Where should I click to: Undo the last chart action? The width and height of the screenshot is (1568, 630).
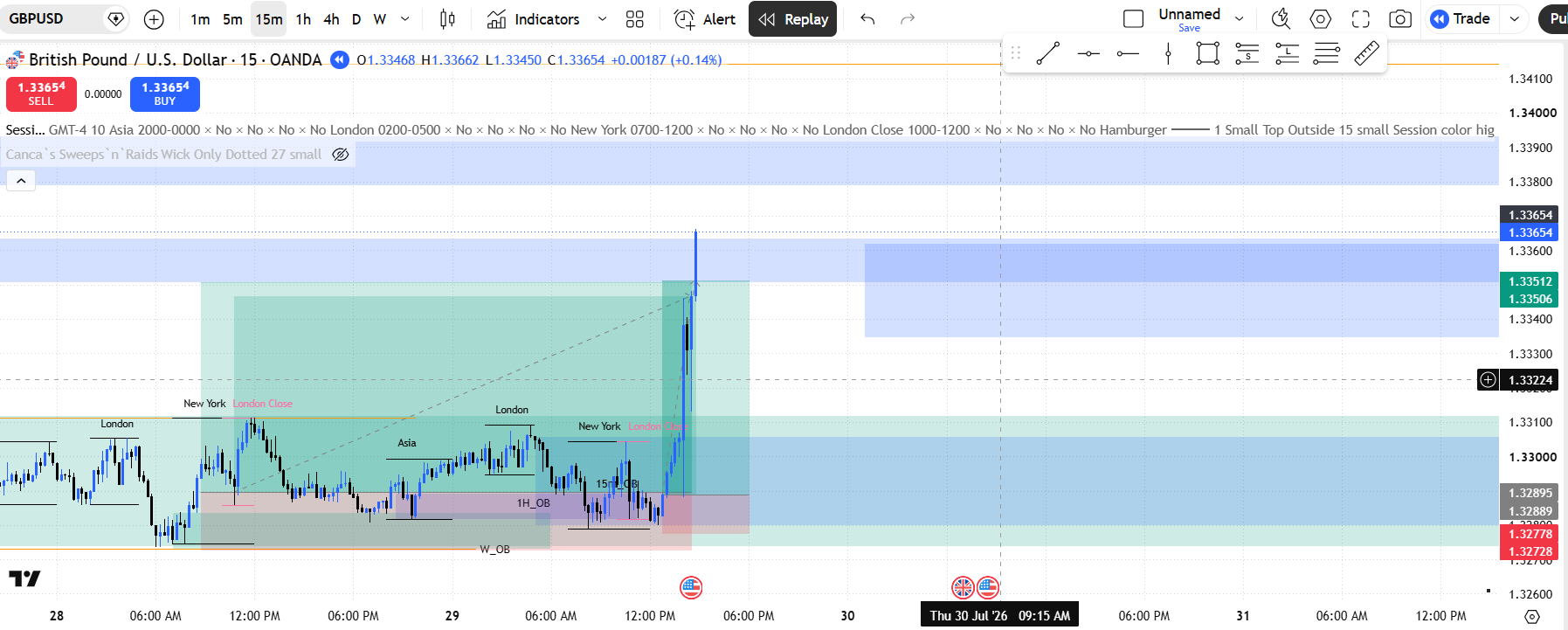[x=867, y=18]
